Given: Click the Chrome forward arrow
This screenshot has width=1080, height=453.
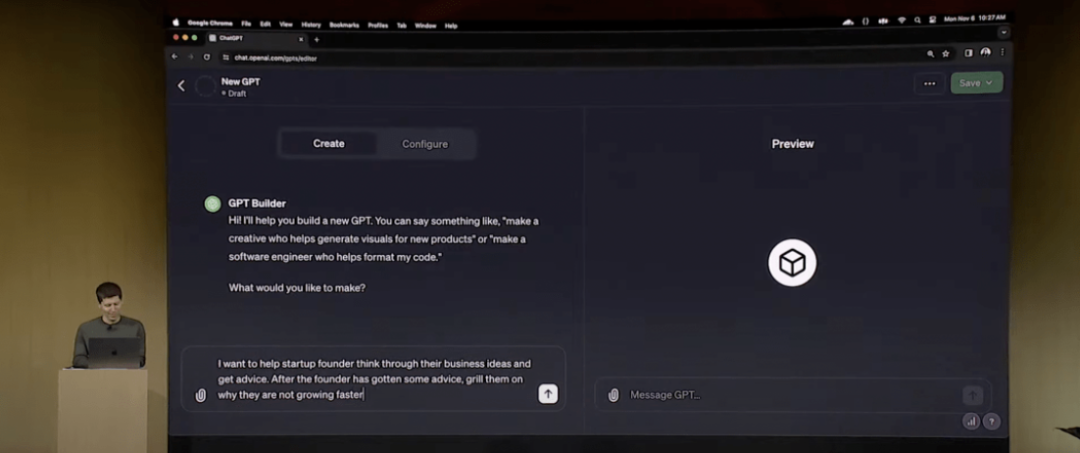Looking at the screenshot, I should pos(191,57).
